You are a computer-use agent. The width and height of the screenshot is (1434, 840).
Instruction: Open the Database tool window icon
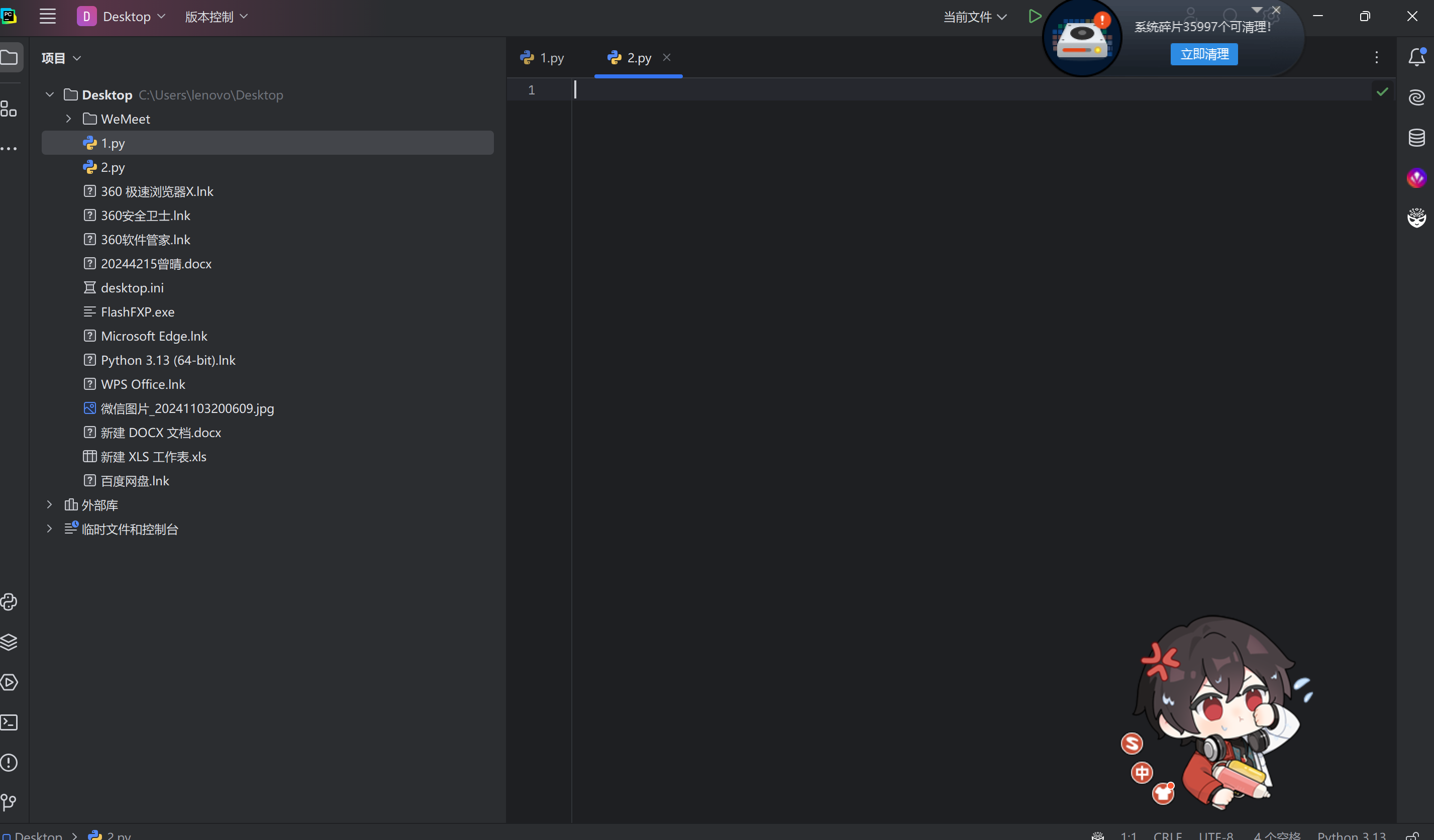pyautogui.click(x=1416, y=137)
